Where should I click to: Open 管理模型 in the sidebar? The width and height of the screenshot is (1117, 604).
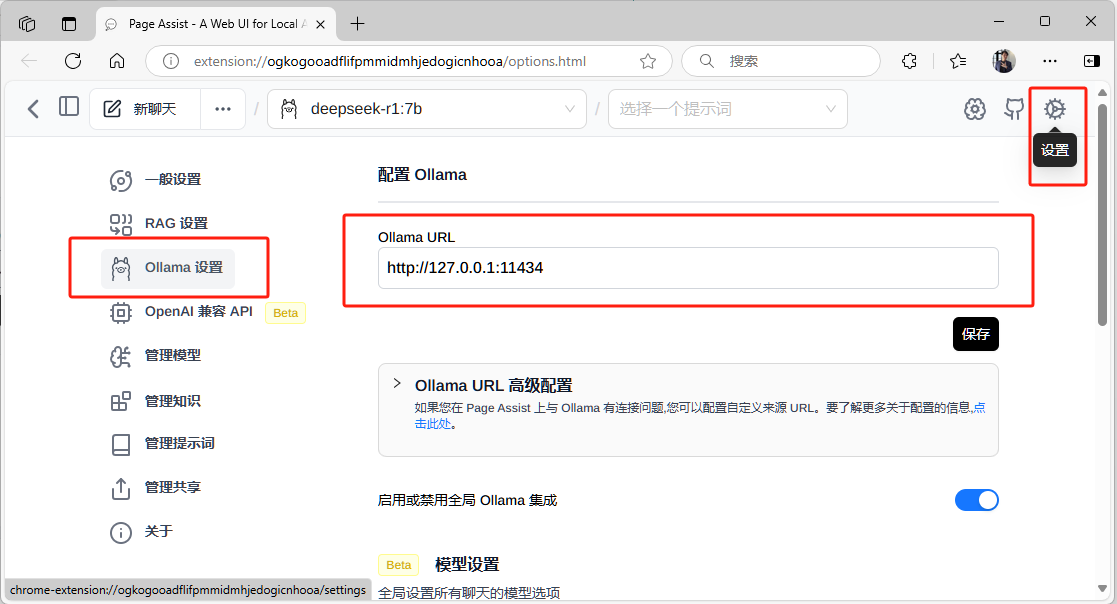pyautogui.click(x=155, y=355)
